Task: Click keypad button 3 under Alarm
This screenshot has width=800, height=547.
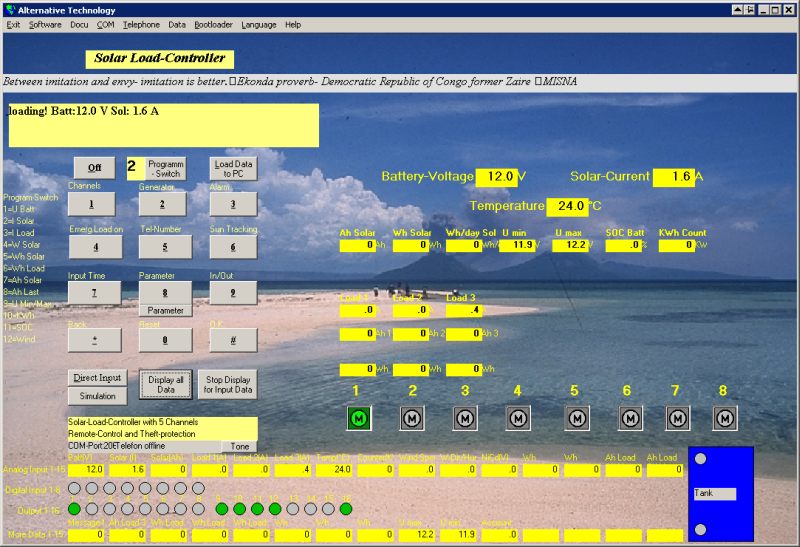Action: [x=233, y=204]
